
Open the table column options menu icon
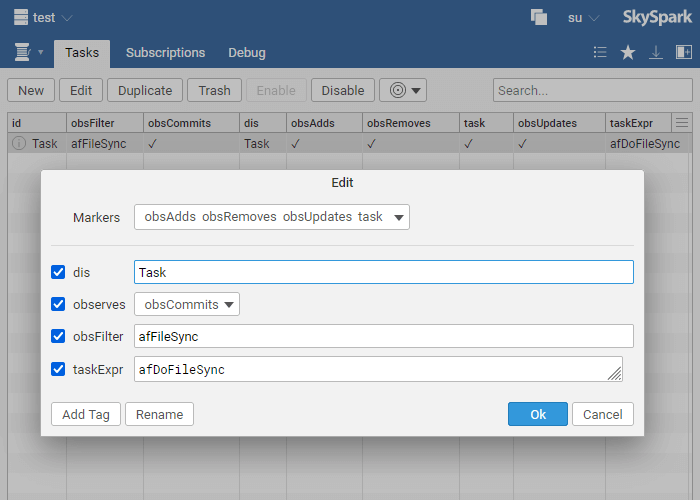point(682,123)
